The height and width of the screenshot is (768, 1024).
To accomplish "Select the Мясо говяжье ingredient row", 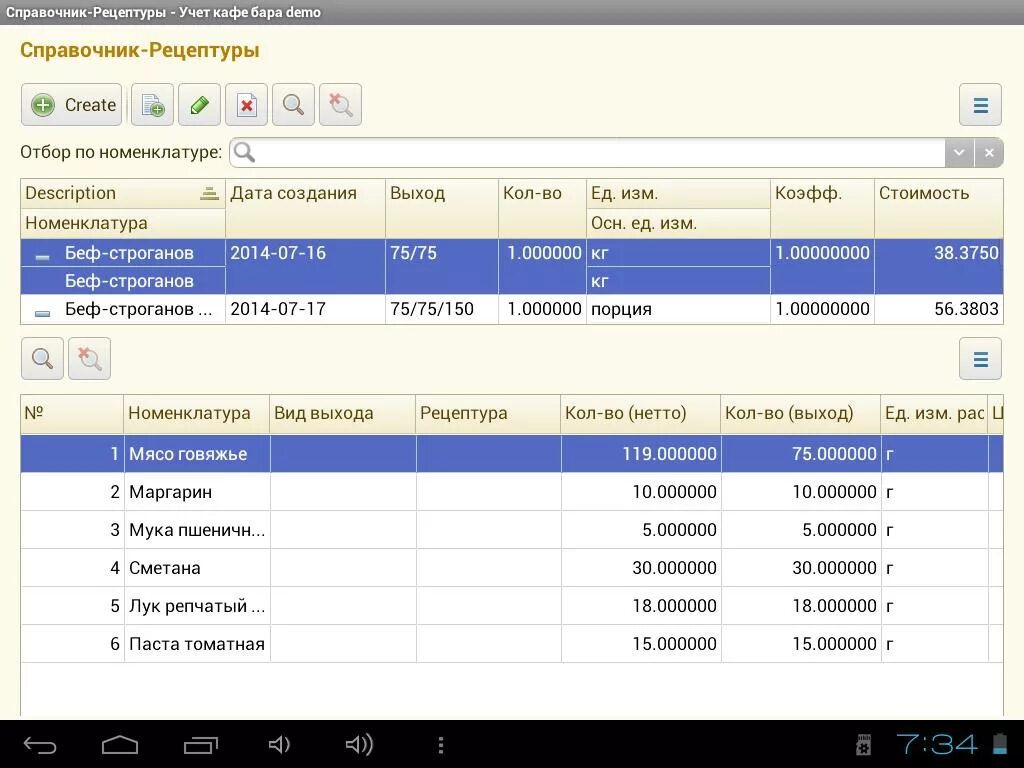I will point(512,454).
